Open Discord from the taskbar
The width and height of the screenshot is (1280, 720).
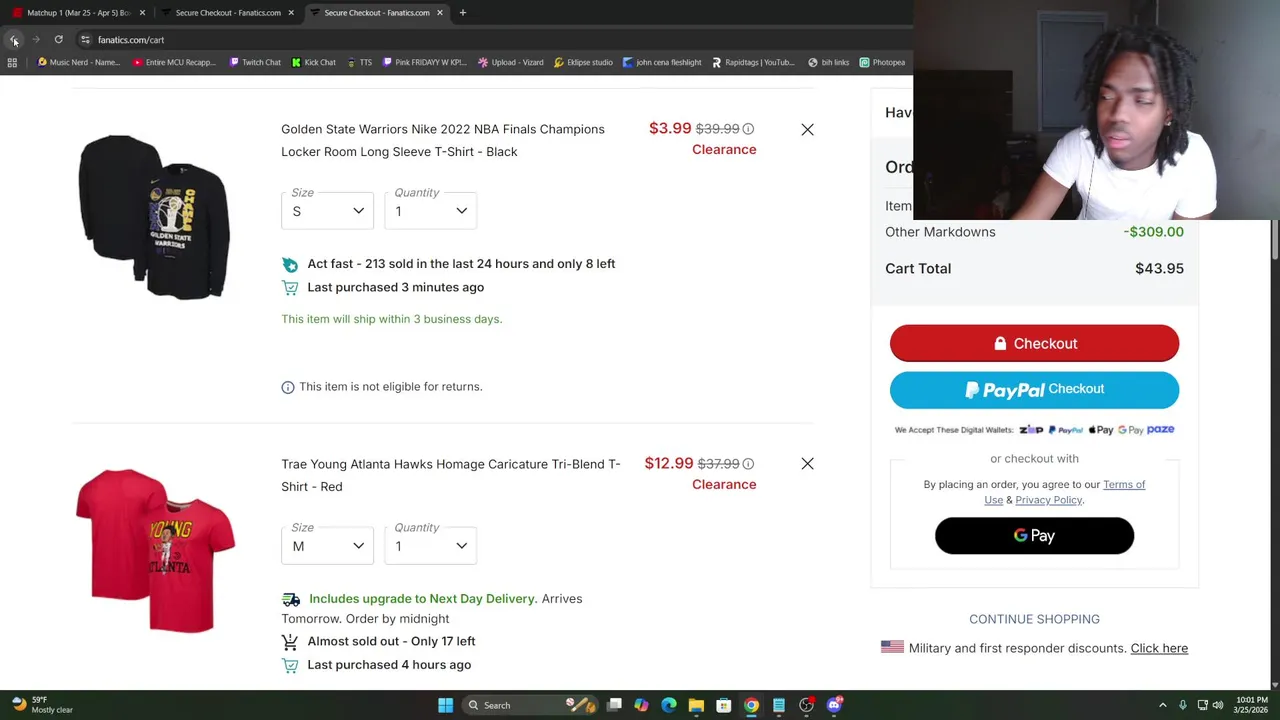pyautogui.click(x=834, y=705)
